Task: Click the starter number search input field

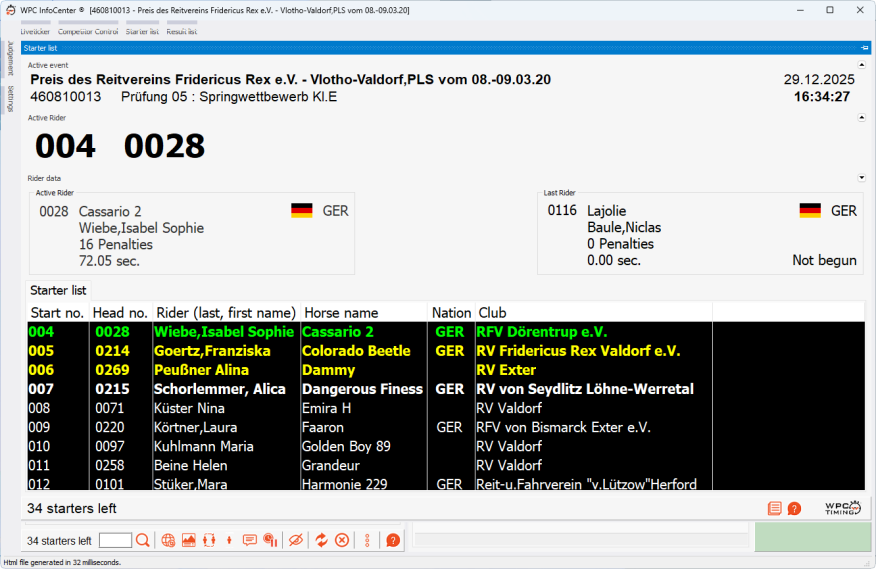Action: [x=115, y=540]
